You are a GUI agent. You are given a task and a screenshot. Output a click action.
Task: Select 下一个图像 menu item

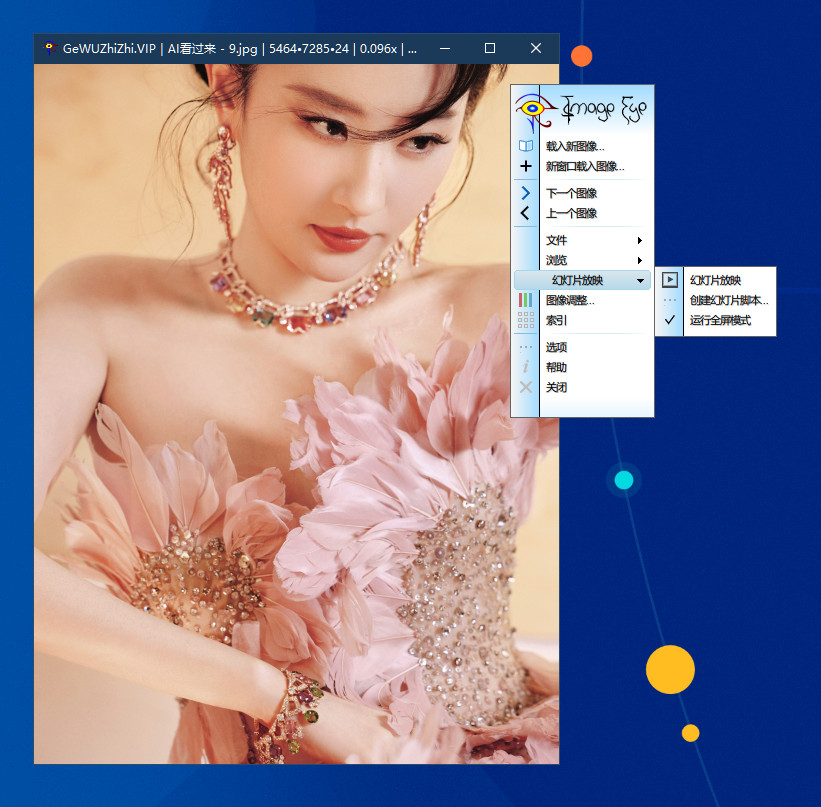(571, 193)
